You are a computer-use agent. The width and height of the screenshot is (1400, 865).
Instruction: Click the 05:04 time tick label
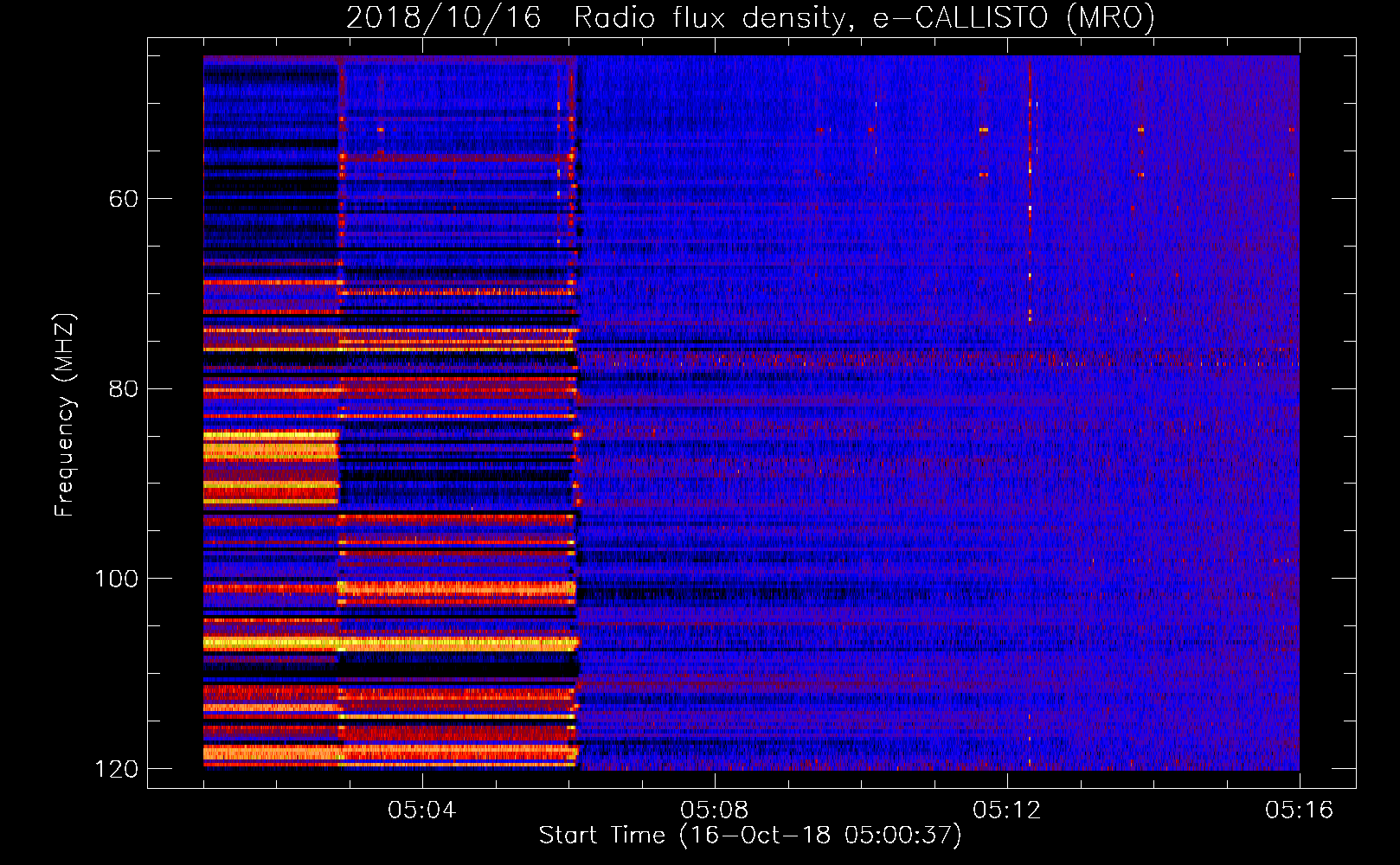click(421, 811)
